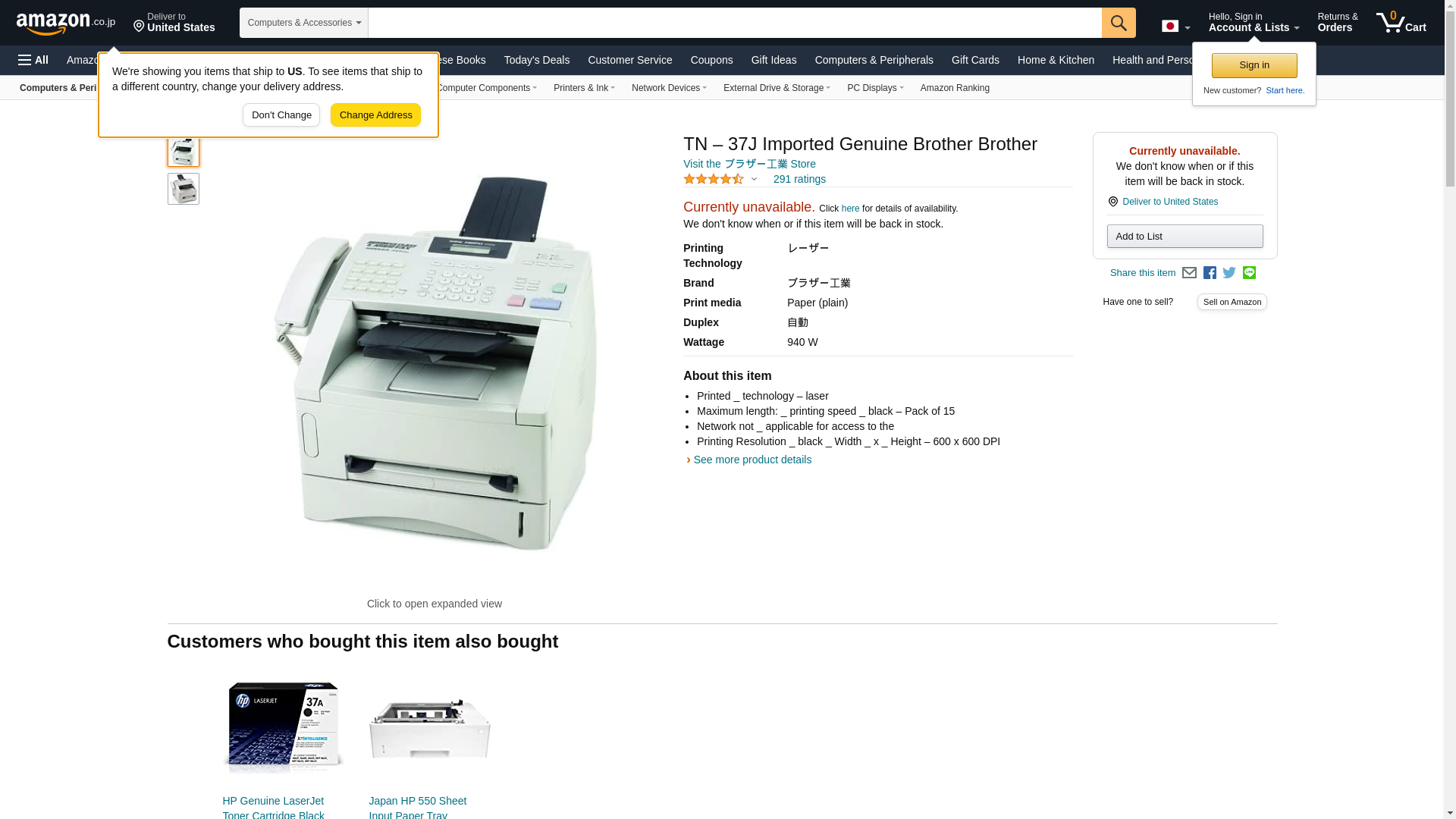Select the second product thumbnail image
The width and height of the screenshot is (1456, 819).
tap(184, 189)
